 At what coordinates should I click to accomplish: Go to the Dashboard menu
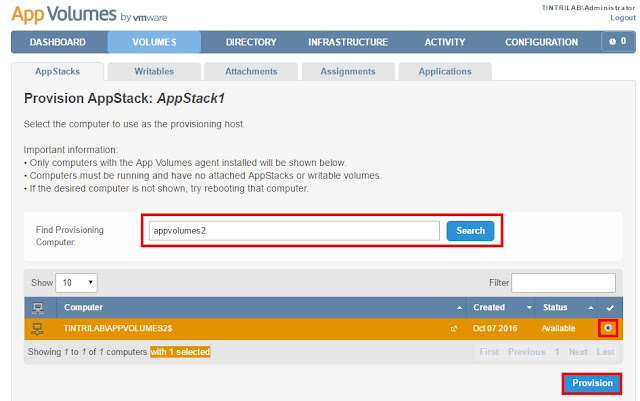58,42
